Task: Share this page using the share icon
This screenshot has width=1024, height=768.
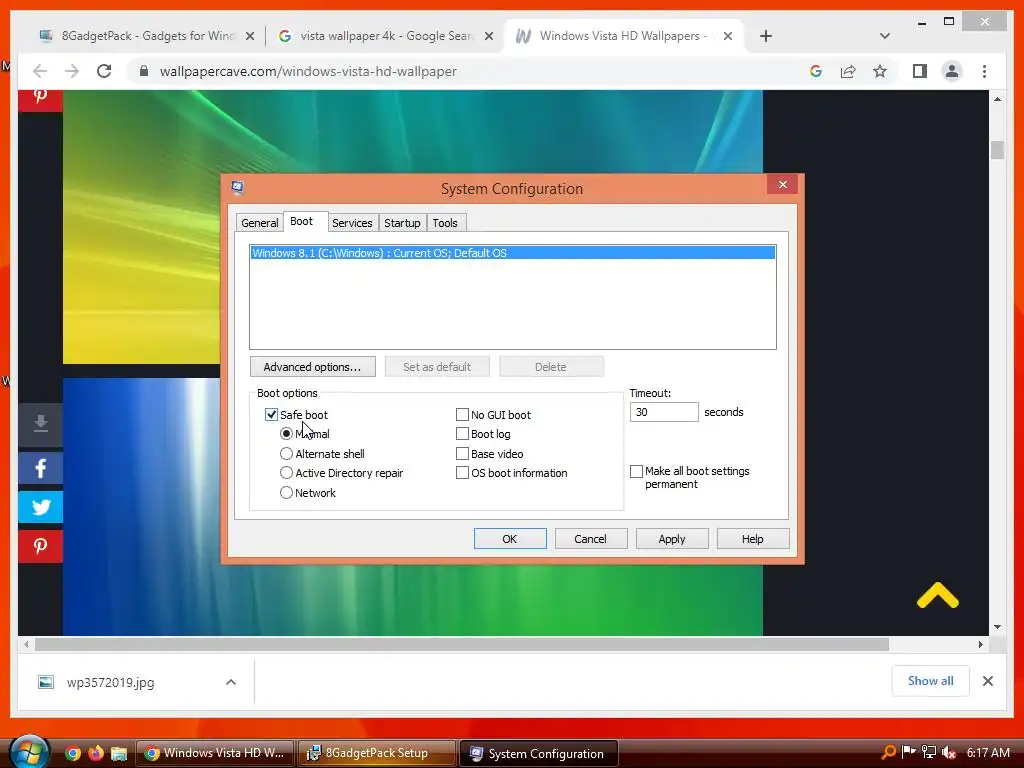Action: click(848, 71)
